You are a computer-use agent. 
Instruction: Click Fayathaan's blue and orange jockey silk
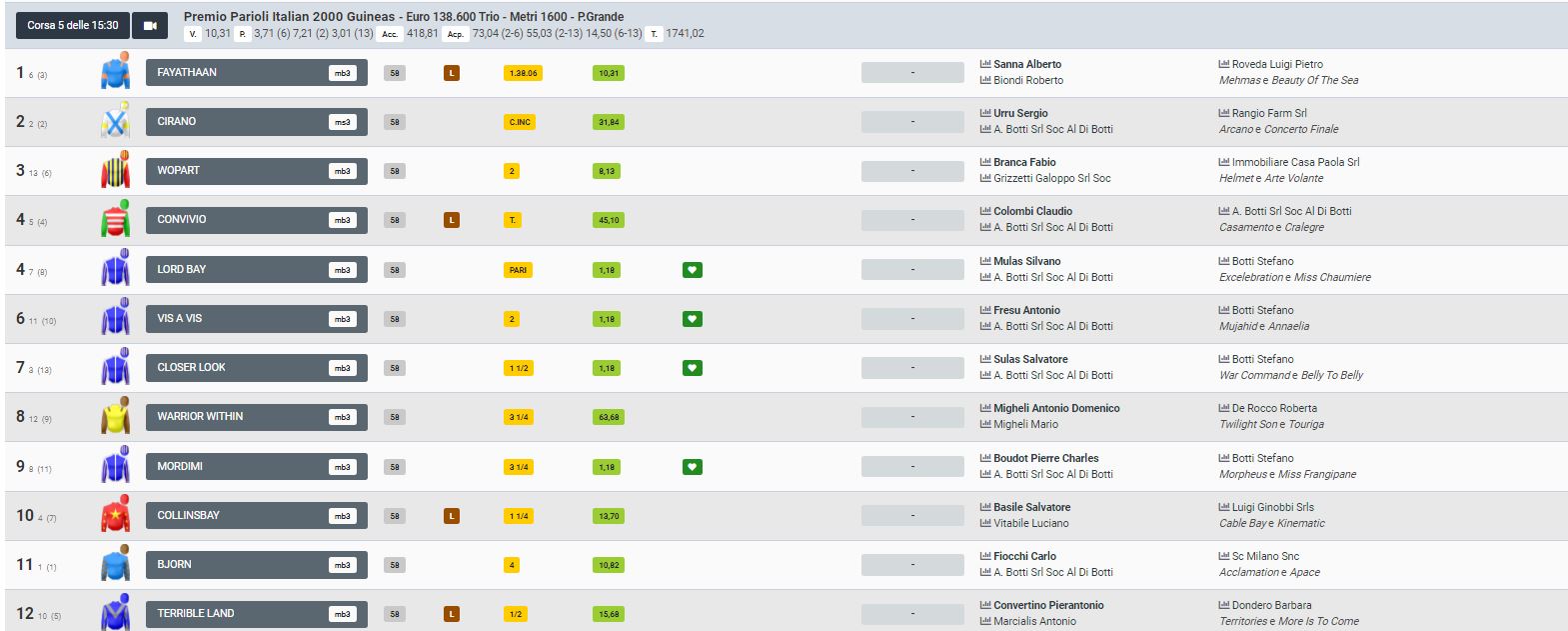(x=116, y=72)
